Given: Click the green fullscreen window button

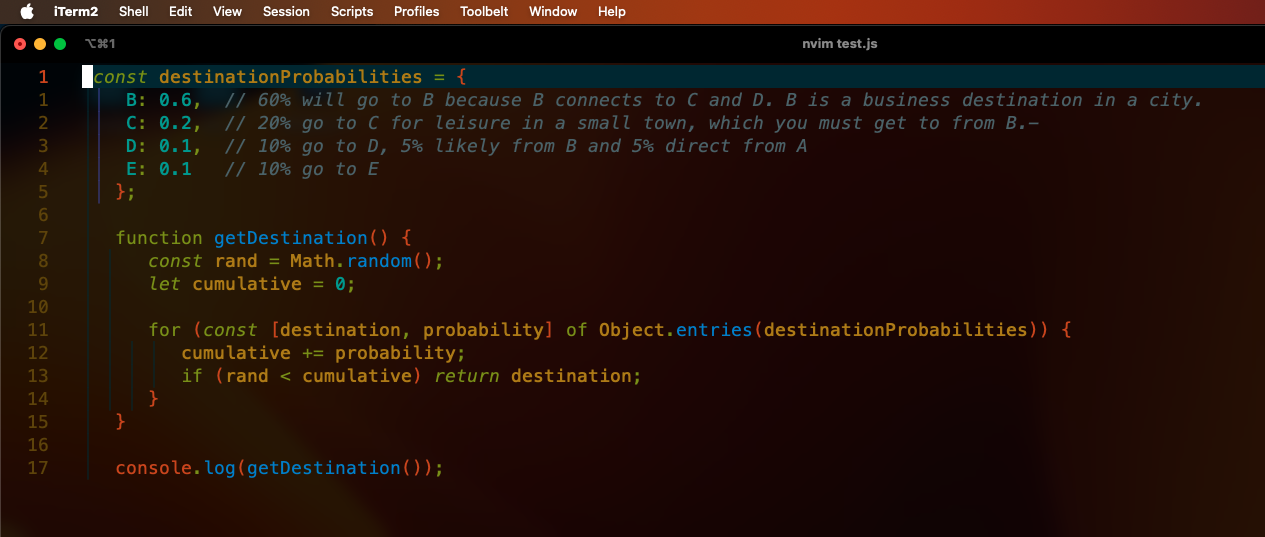Looking at the screenshot, I should (60, 44).
